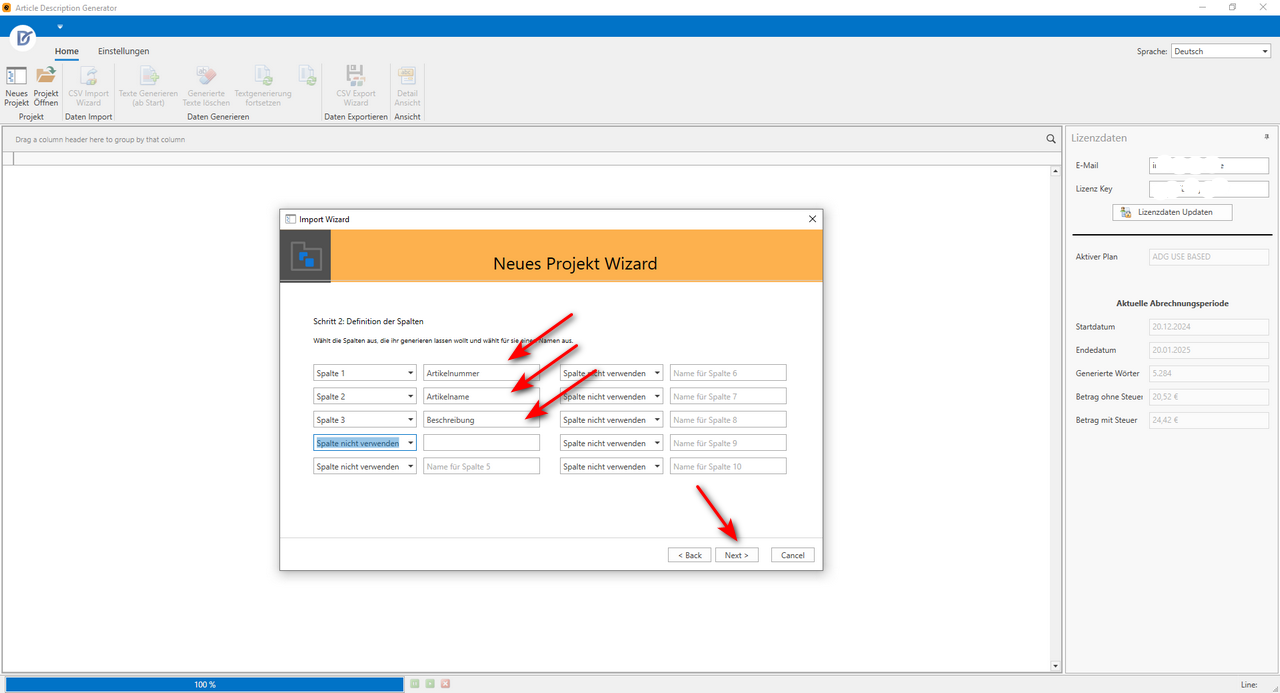Click the Startdatum 20.12.2024 field
The width and height of the screenshot is (1280, 693).
tap(1209, 327)
